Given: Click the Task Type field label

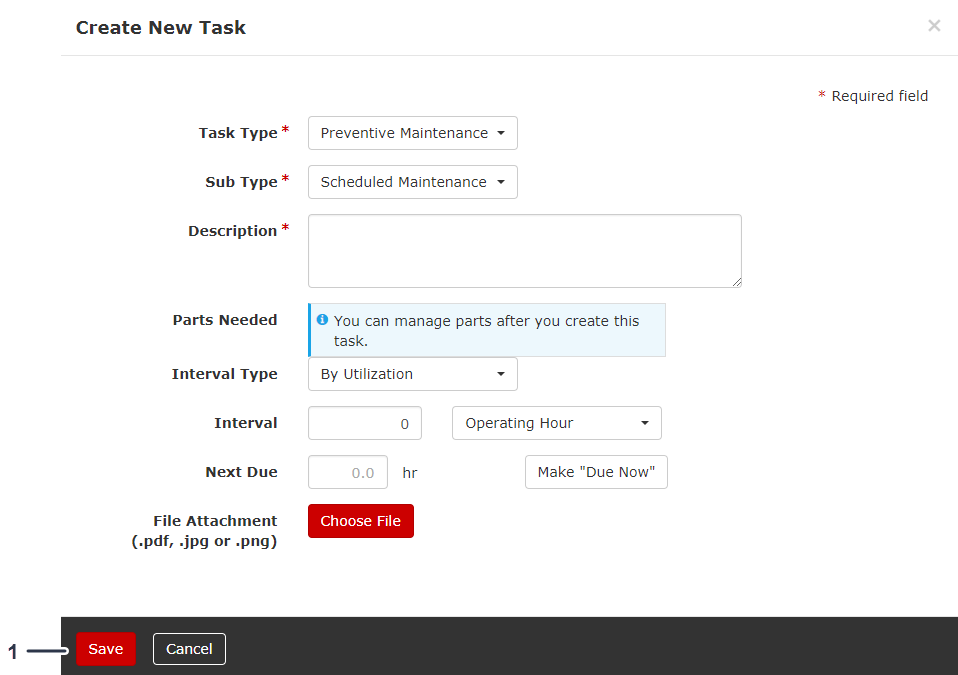Looking at the screenshot, I should 238,133.
